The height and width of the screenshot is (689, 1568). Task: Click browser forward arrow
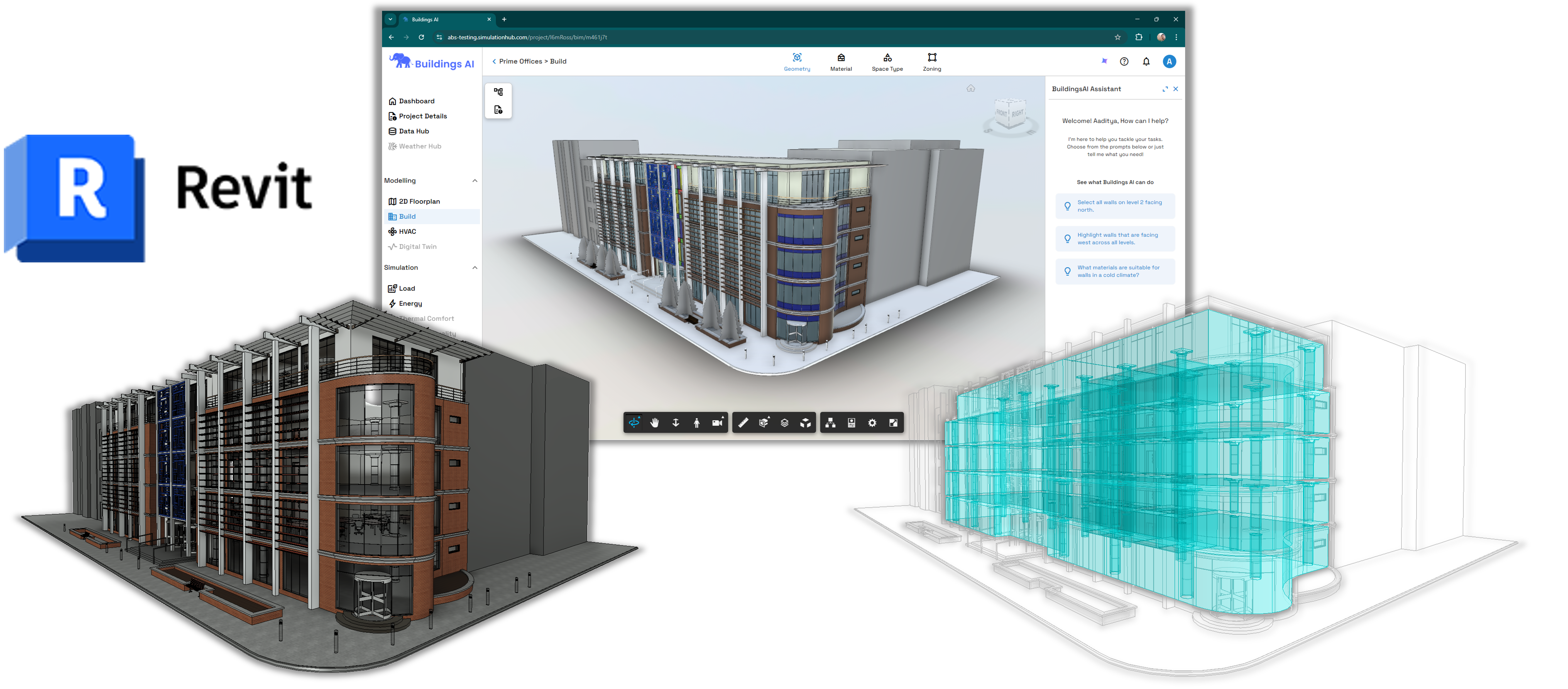pyautogui.click(x=406, y=37)
